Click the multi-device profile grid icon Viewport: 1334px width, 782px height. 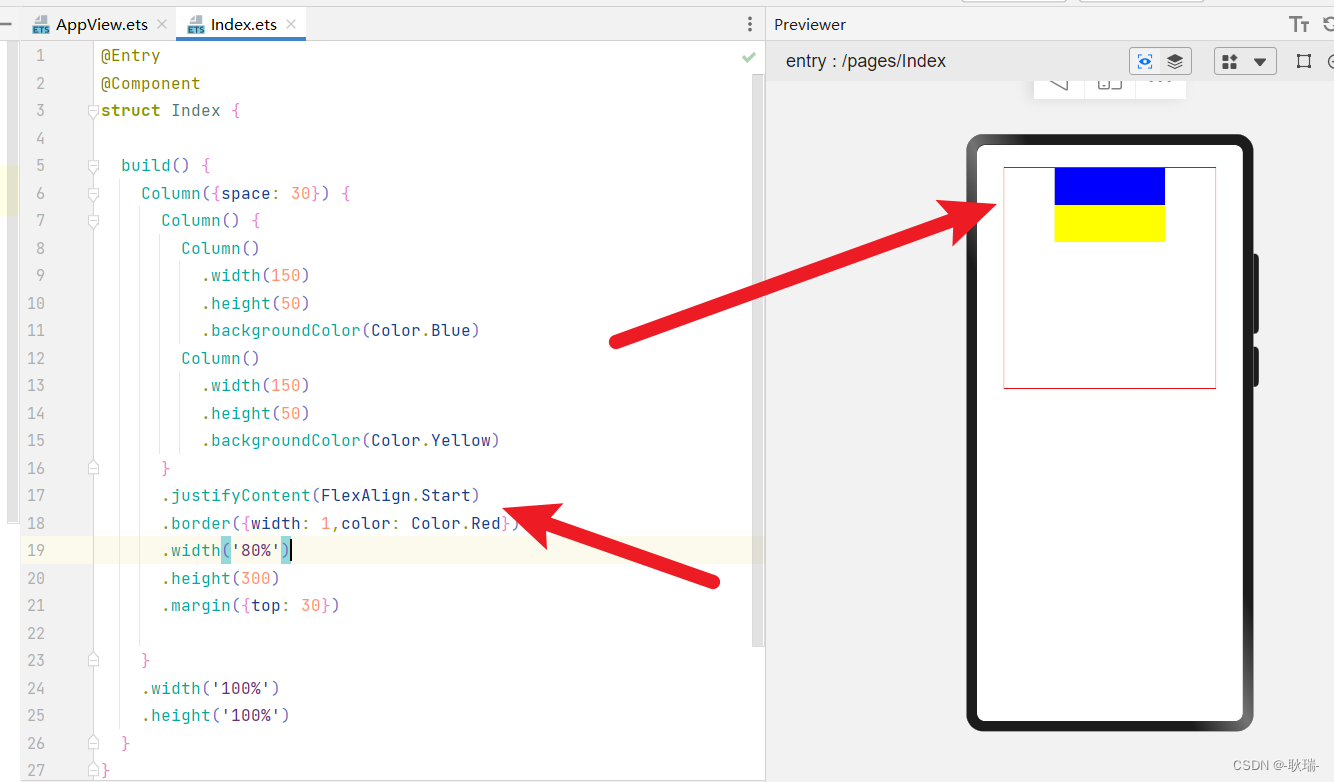[1231, 61]
